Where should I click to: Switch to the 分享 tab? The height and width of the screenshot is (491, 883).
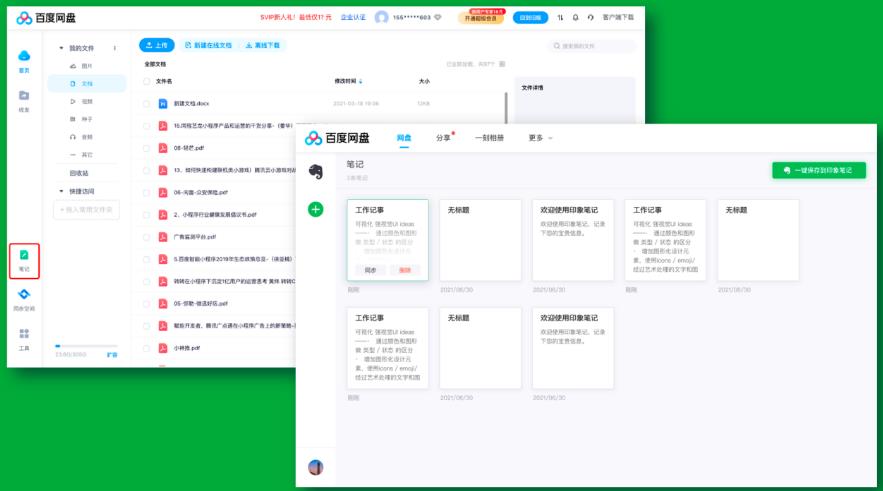(x=443, y=138)
